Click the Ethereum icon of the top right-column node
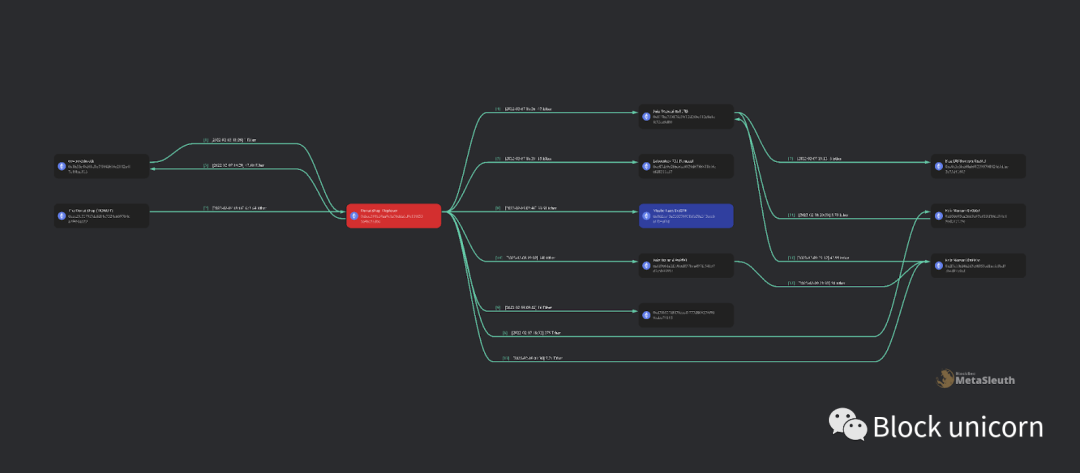Viewport: 1080px width, 473px height. coord(939,166)
